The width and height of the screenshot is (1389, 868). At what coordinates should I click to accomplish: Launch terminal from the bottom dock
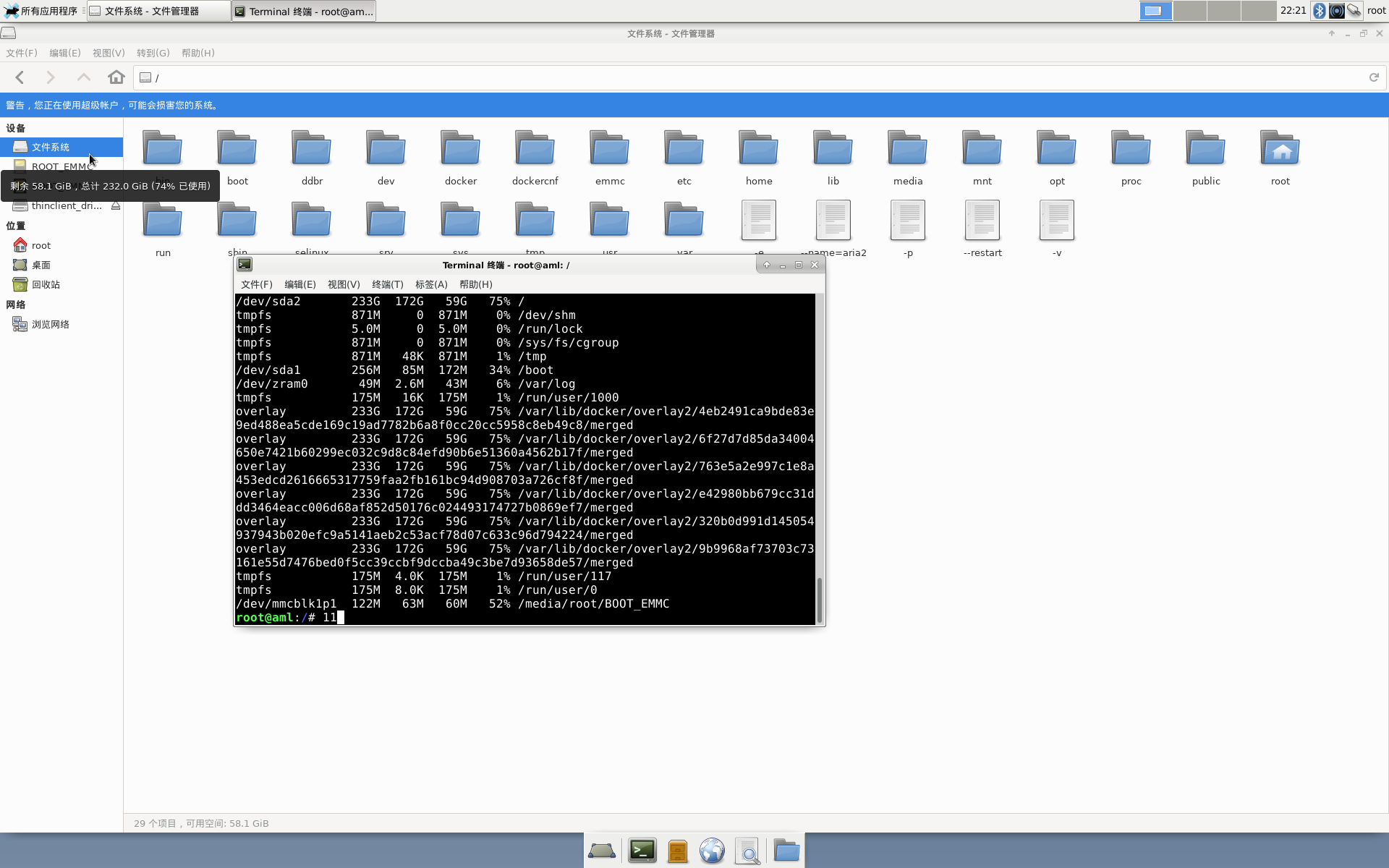642,851
